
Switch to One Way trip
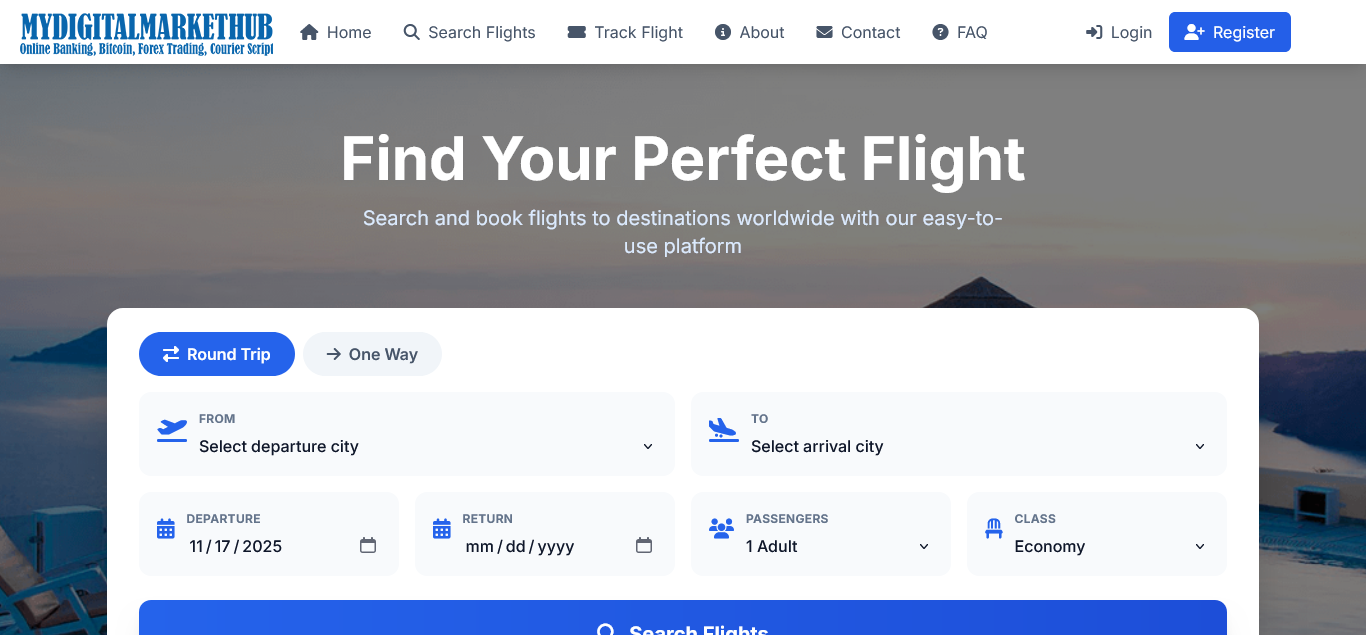[x=372, y=354]
